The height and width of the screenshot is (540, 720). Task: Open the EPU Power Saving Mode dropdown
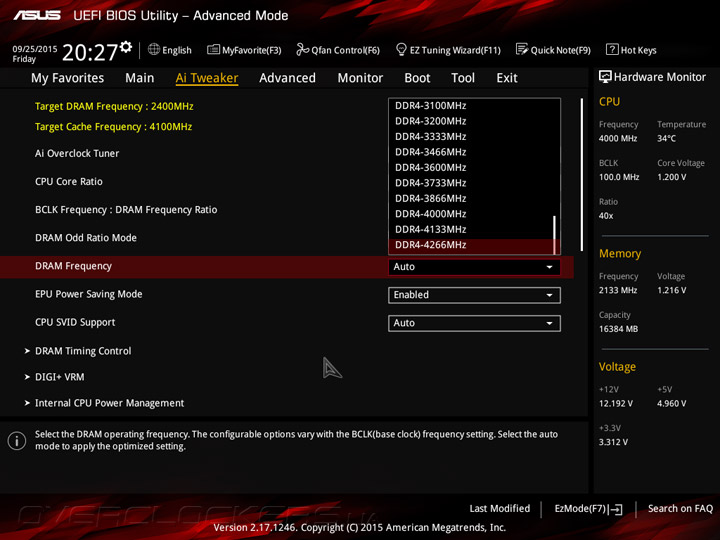tap(474, 295)
